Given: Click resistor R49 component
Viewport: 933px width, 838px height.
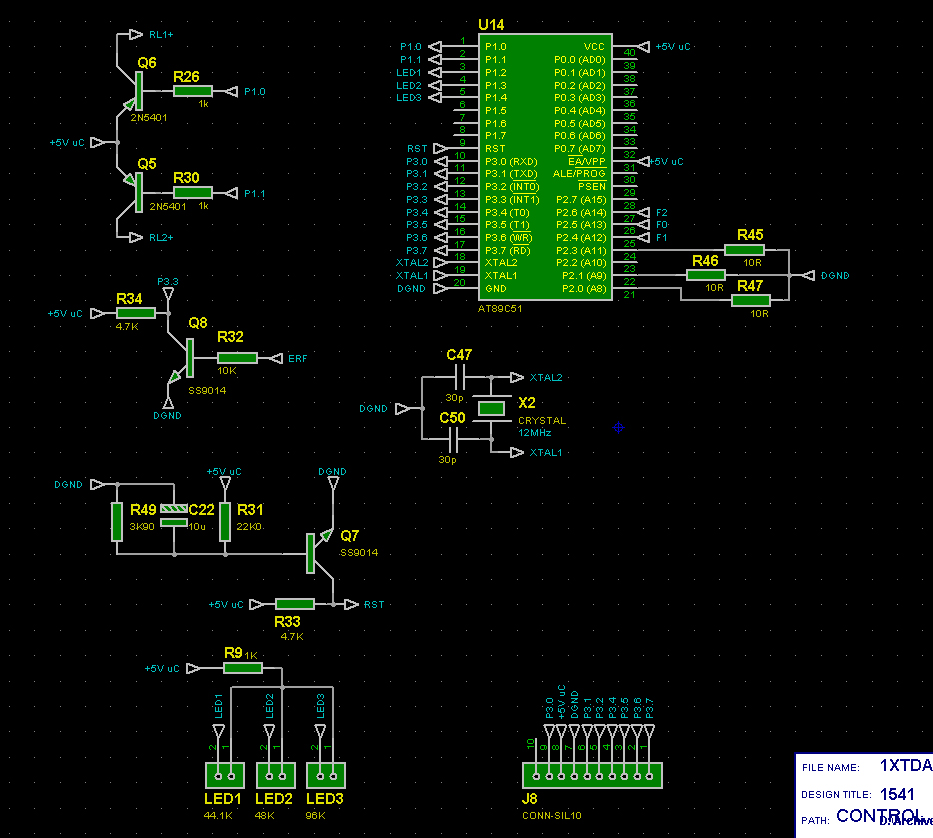Looking at the screenshot, I should tap(117, 522).
